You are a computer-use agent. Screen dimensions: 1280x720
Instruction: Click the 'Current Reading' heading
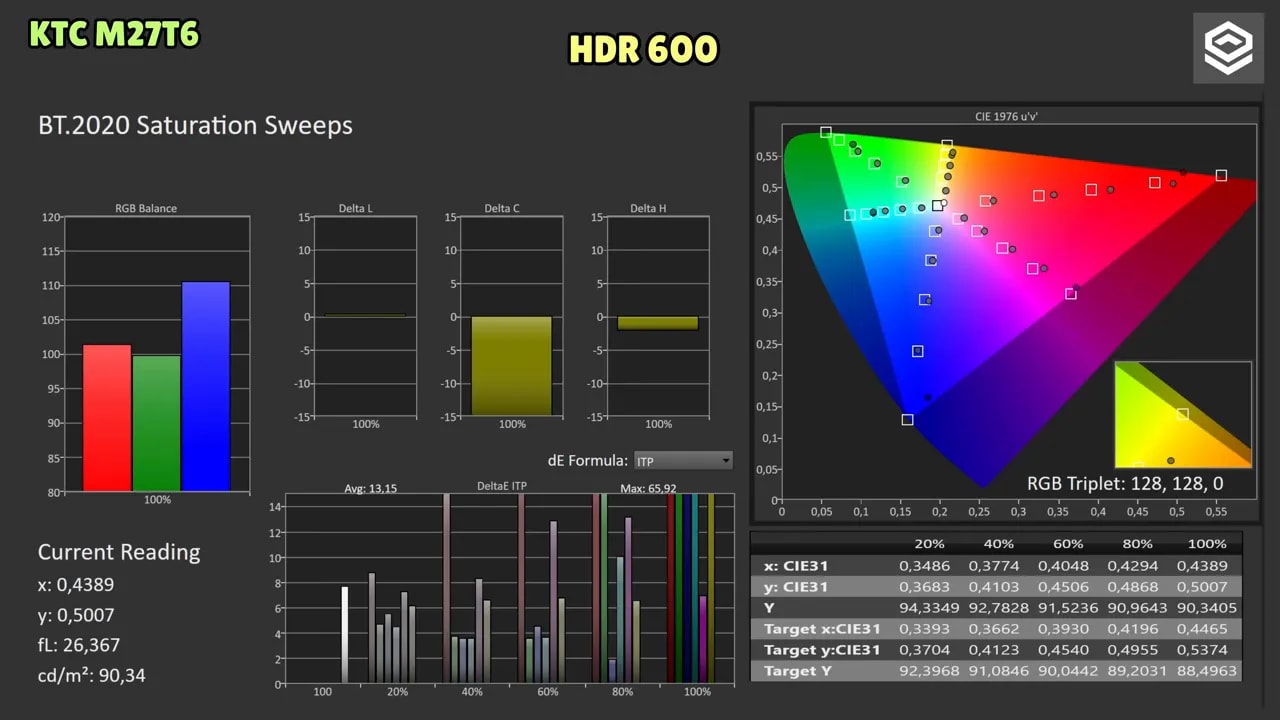coord(119,552)
